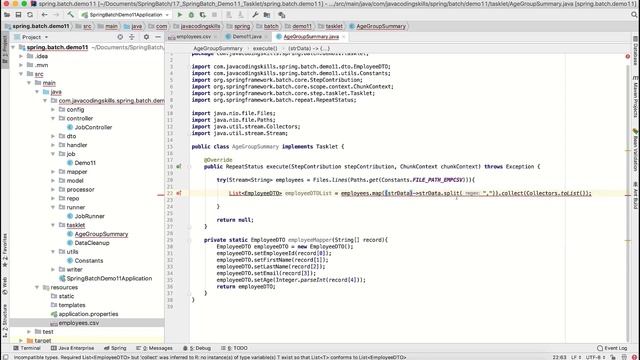This screenshot has width=640, height=360.
Task: Click the gutter marker icon on line 22
Action: click(179, 193)
